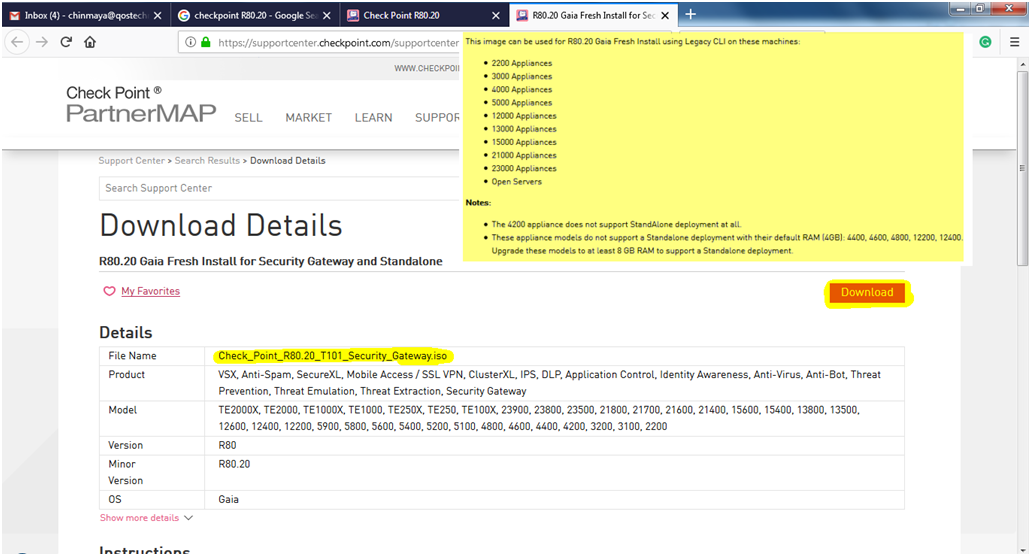Open the SELL menu item

(249, 118)
